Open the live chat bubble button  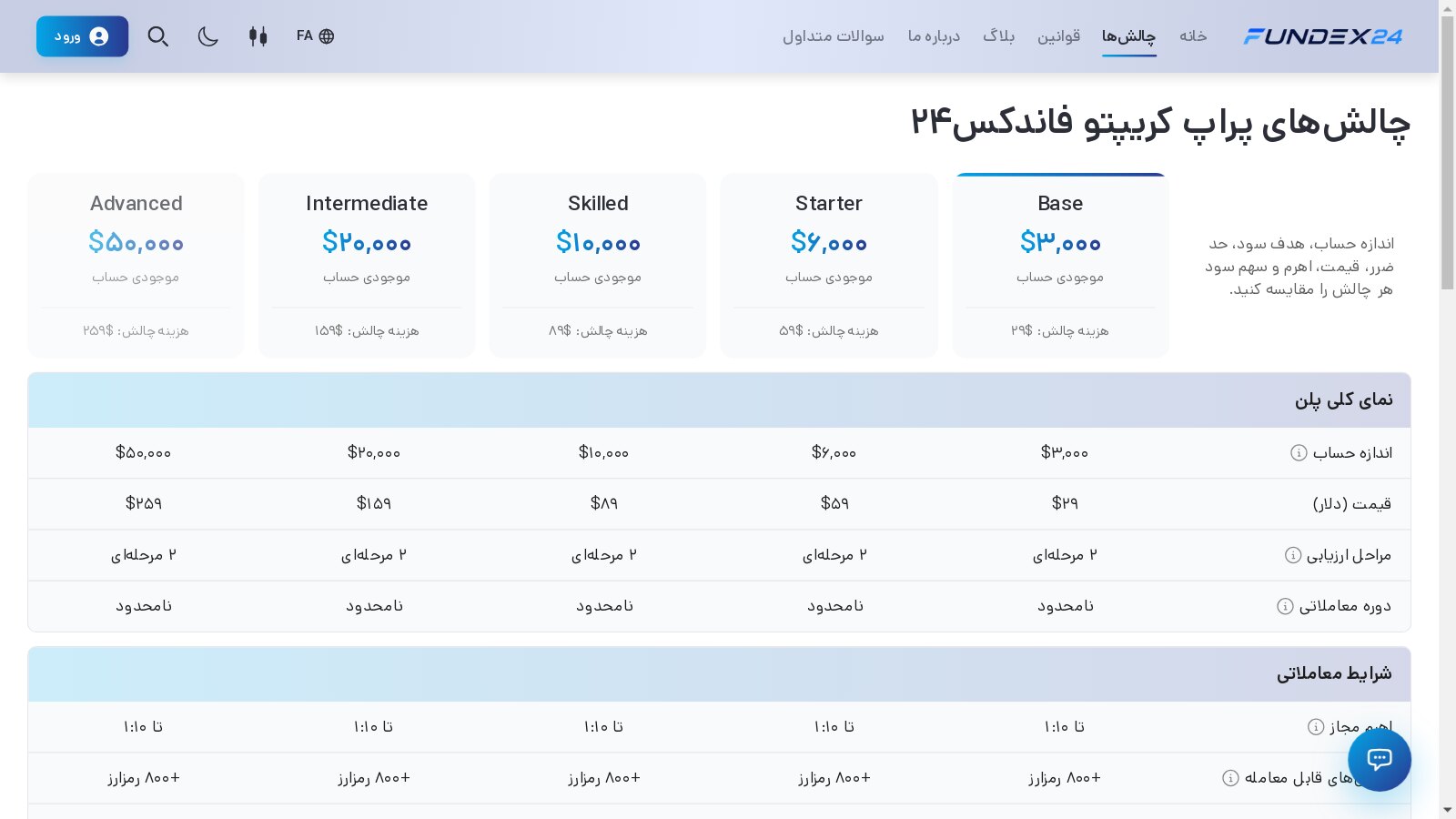[x=1380, y=760]
